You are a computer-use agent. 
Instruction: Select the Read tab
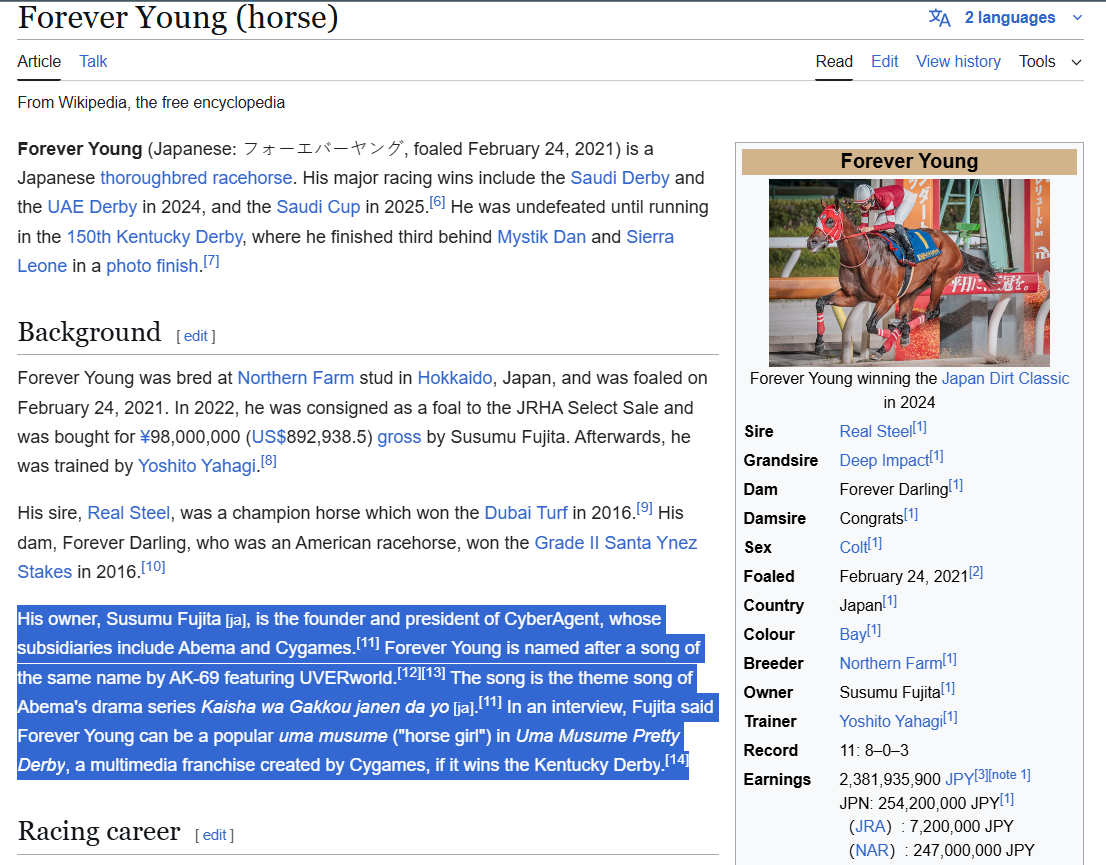coord(834,61)
